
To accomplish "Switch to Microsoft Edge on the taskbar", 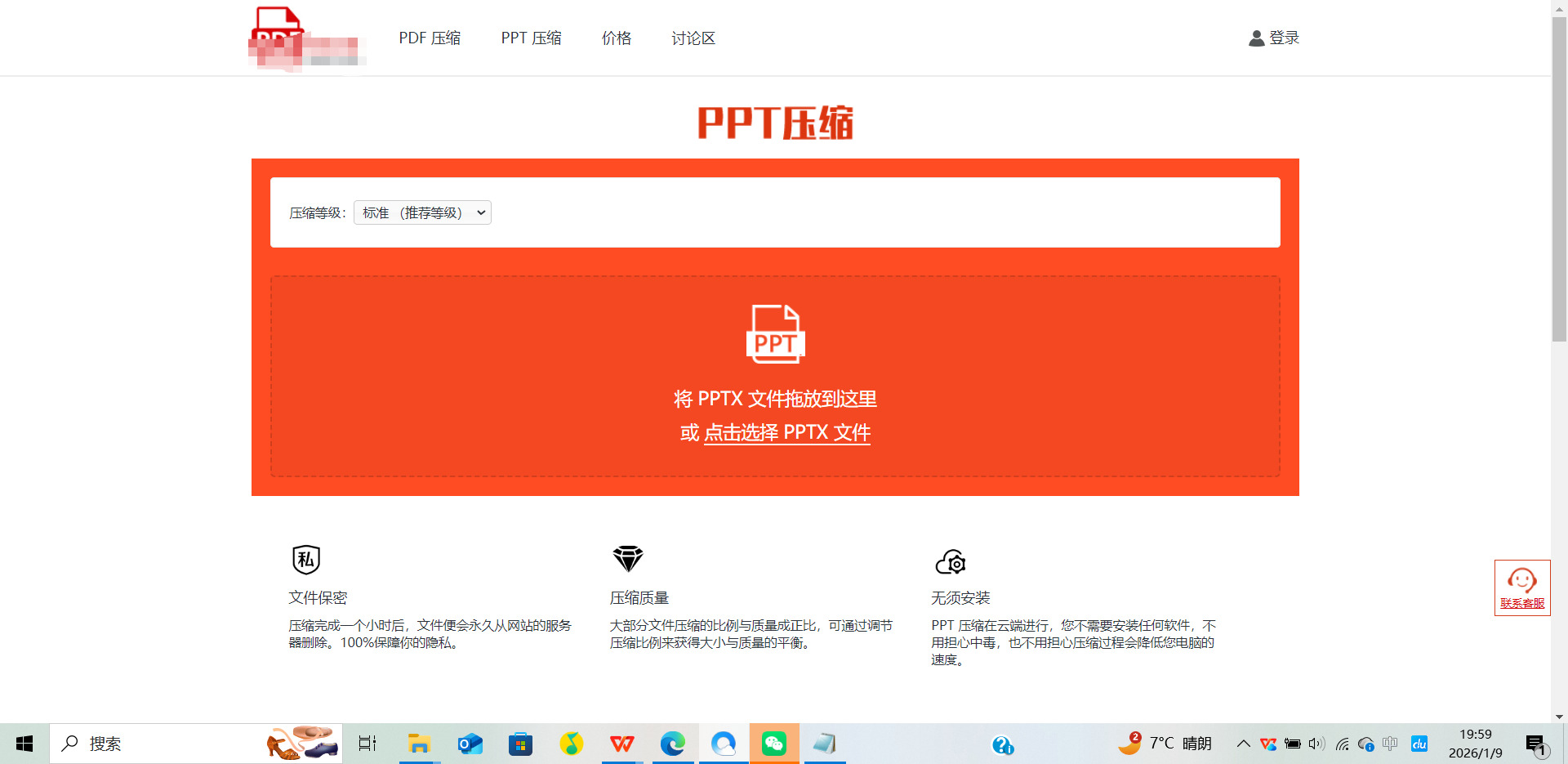I will point(673,744).
